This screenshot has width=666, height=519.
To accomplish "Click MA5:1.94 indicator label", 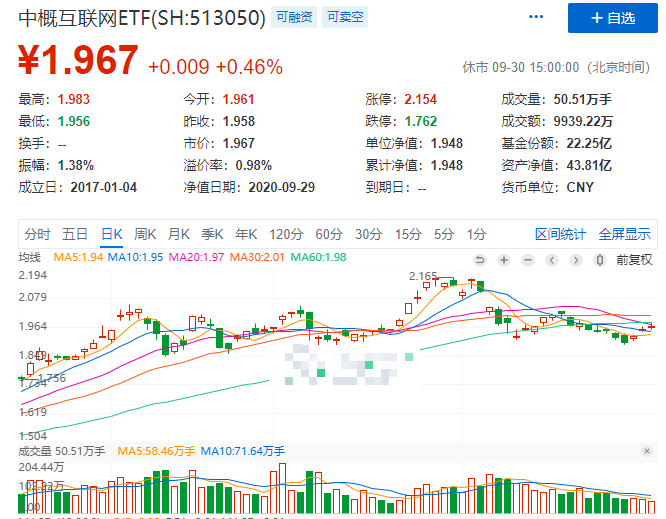I will [x=78, y=257].
